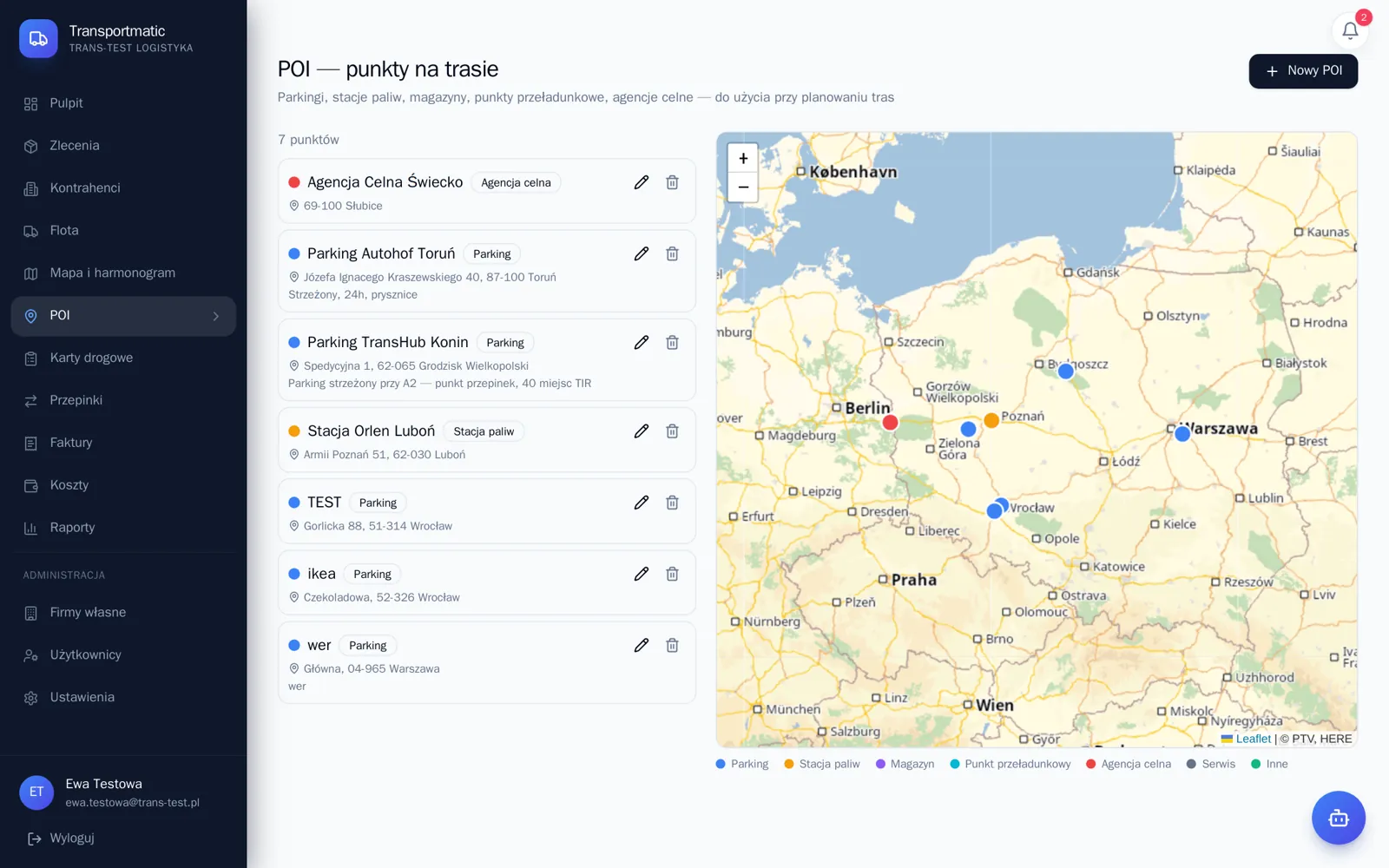The width and height of the screenshot is (1389, 868).
Task: Delete the Stacja Orlen Luboń entry
Action: (x=672, y=431)
